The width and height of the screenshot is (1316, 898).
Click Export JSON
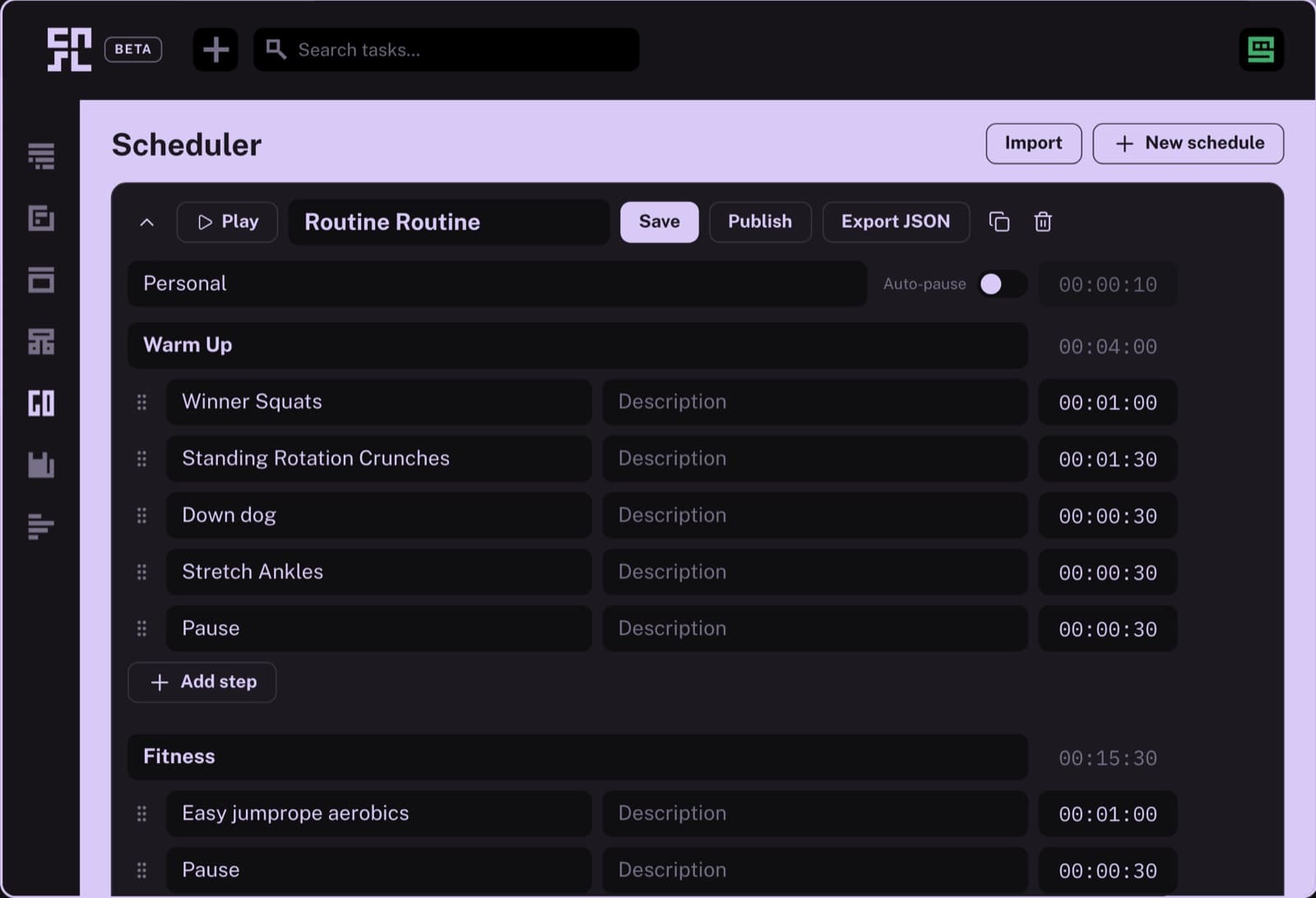896,222
